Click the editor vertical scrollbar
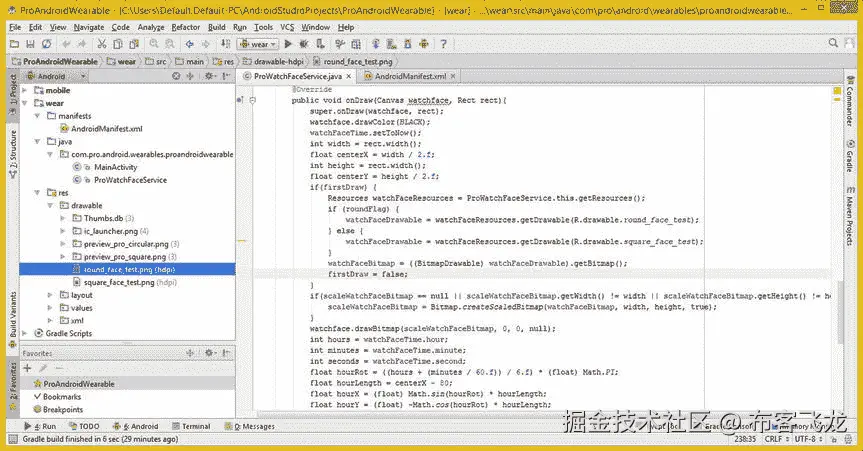The width and height of the screenshot is (863, 451). pos(840,312)
